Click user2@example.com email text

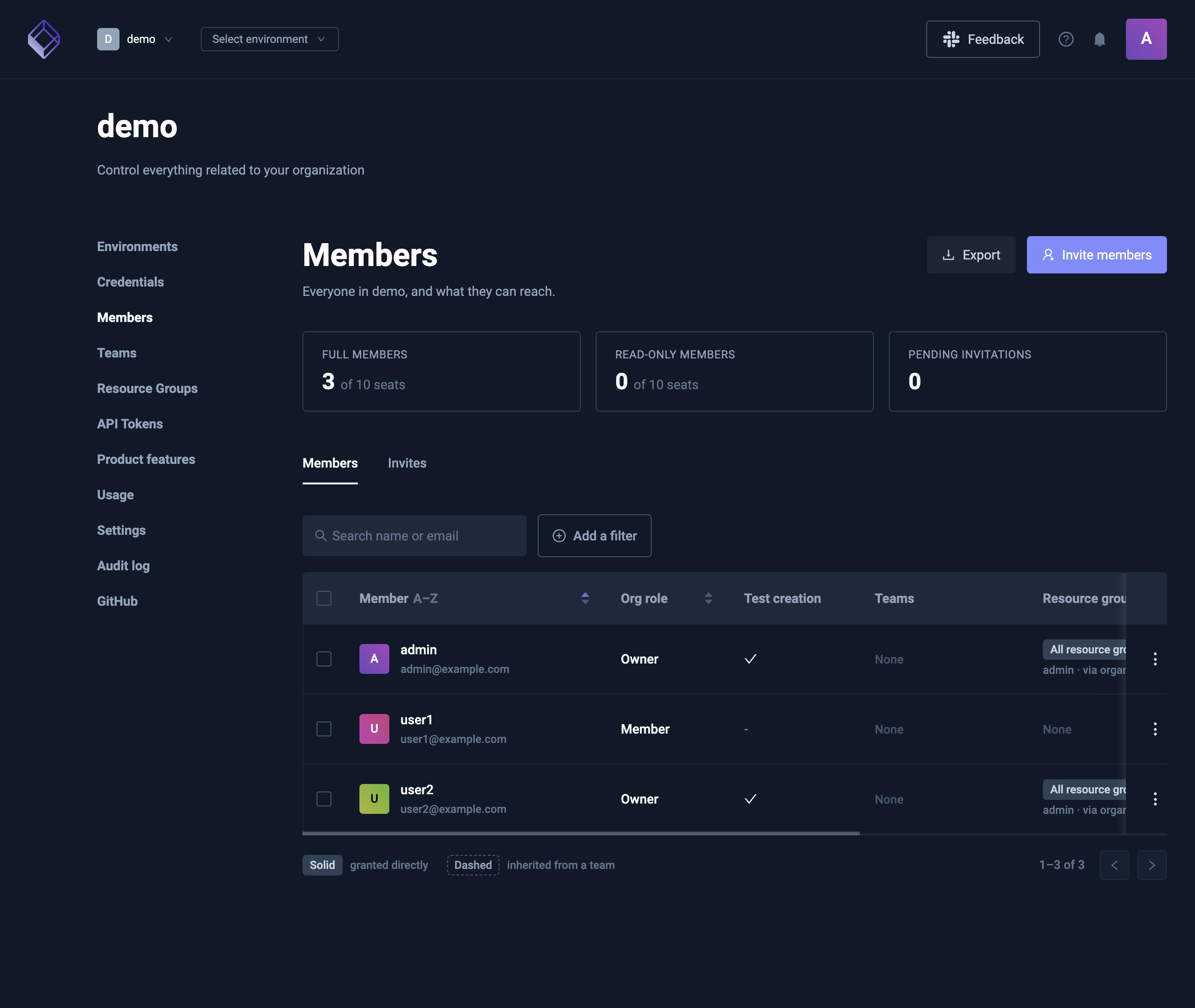[453, 809]
